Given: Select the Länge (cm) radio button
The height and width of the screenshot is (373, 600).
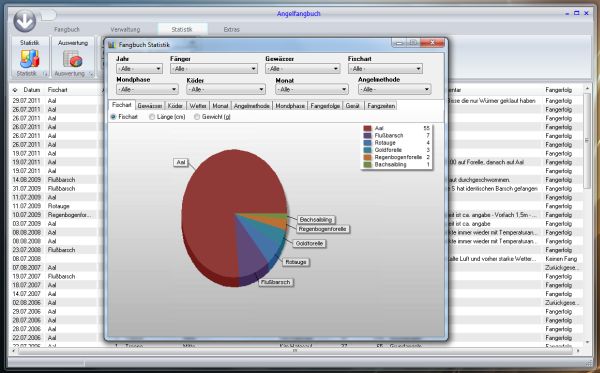Looking at the screenshot, I should 152,117.
